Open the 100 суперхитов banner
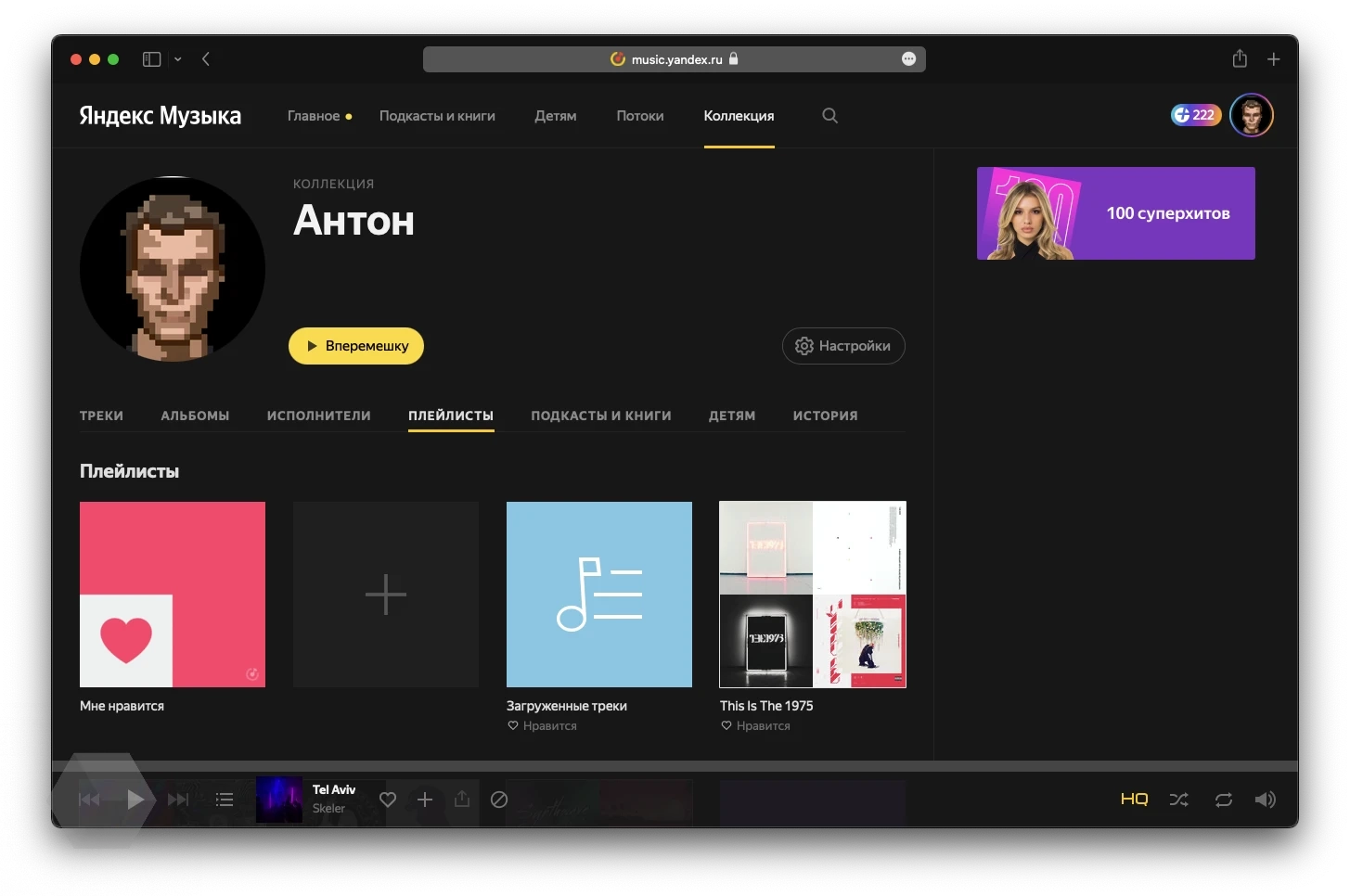 click(x=1116, y=213)
